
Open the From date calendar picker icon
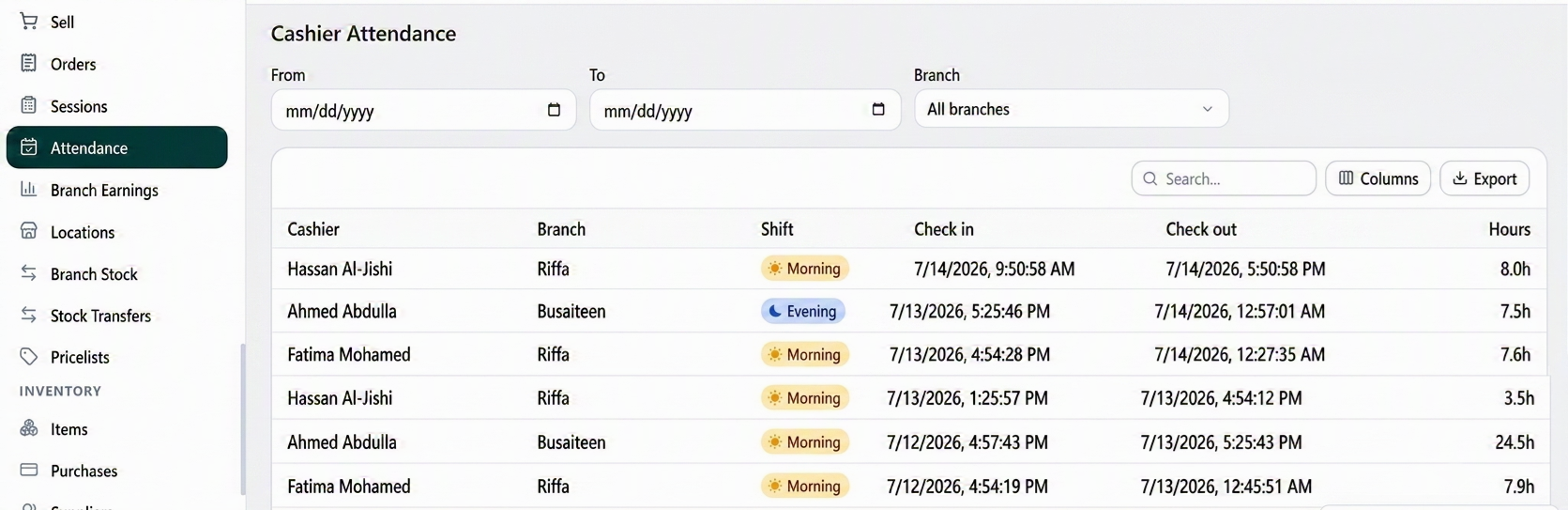(554, 110)
